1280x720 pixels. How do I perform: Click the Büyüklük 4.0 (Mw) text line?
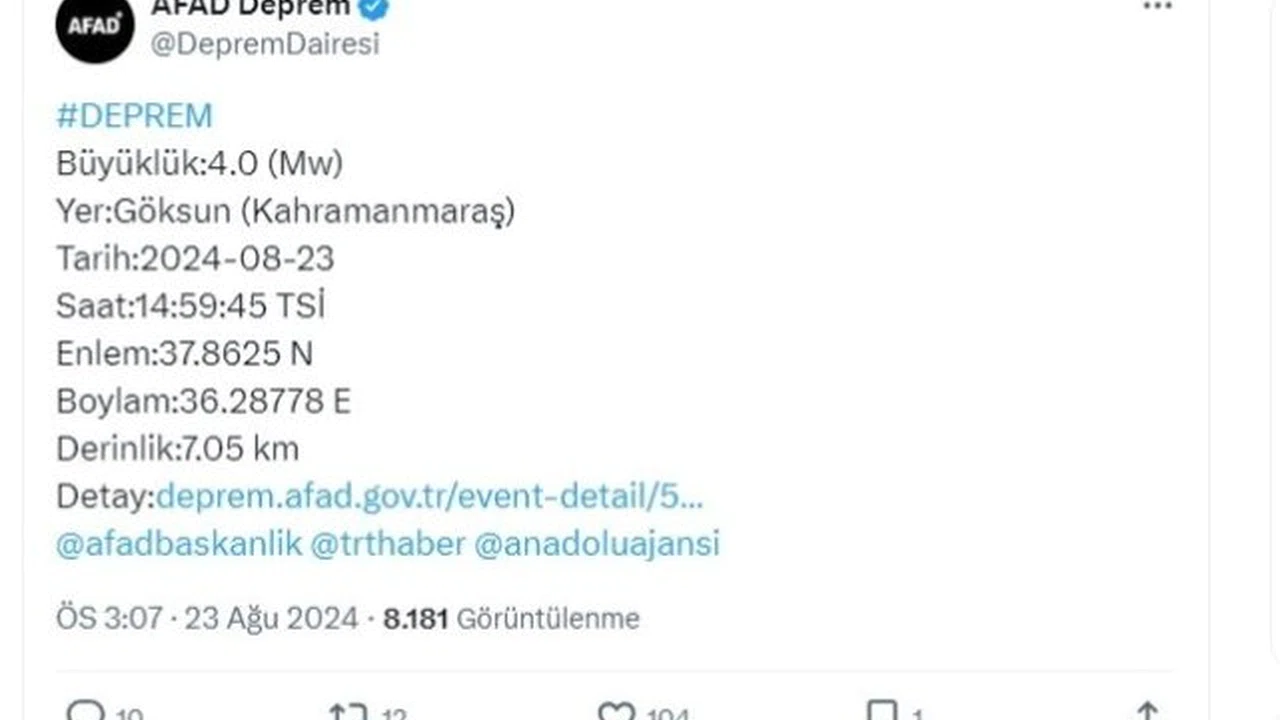tap(199, 164)
